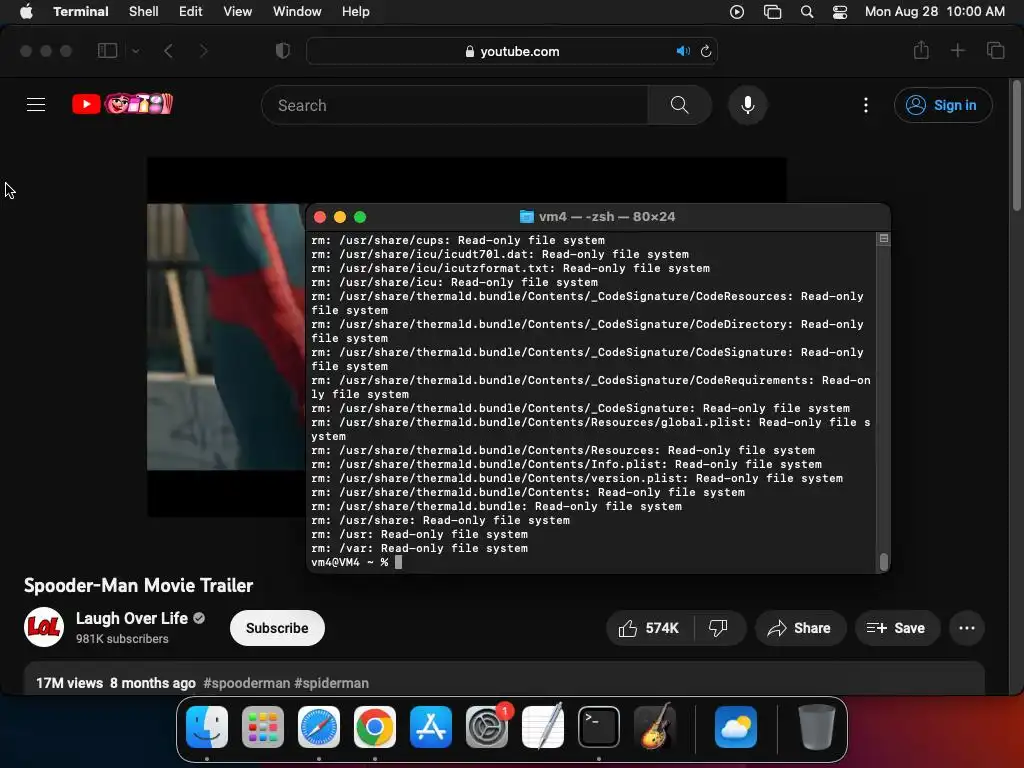The image size is (1024, 768).
Task: Open Launchpad from the Dock
Action: click(263, 727)
